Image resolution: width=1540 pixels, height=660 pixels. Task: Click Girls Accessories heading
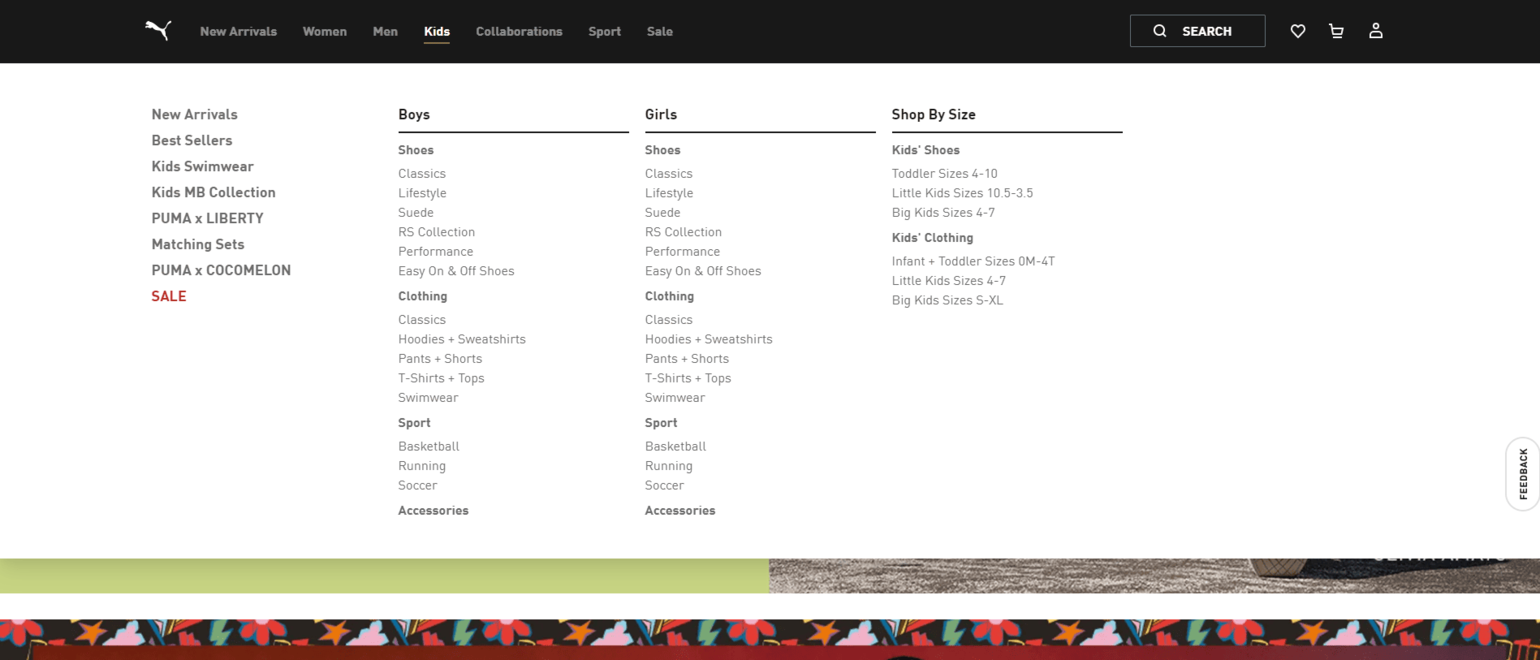[x=680, y=510]
